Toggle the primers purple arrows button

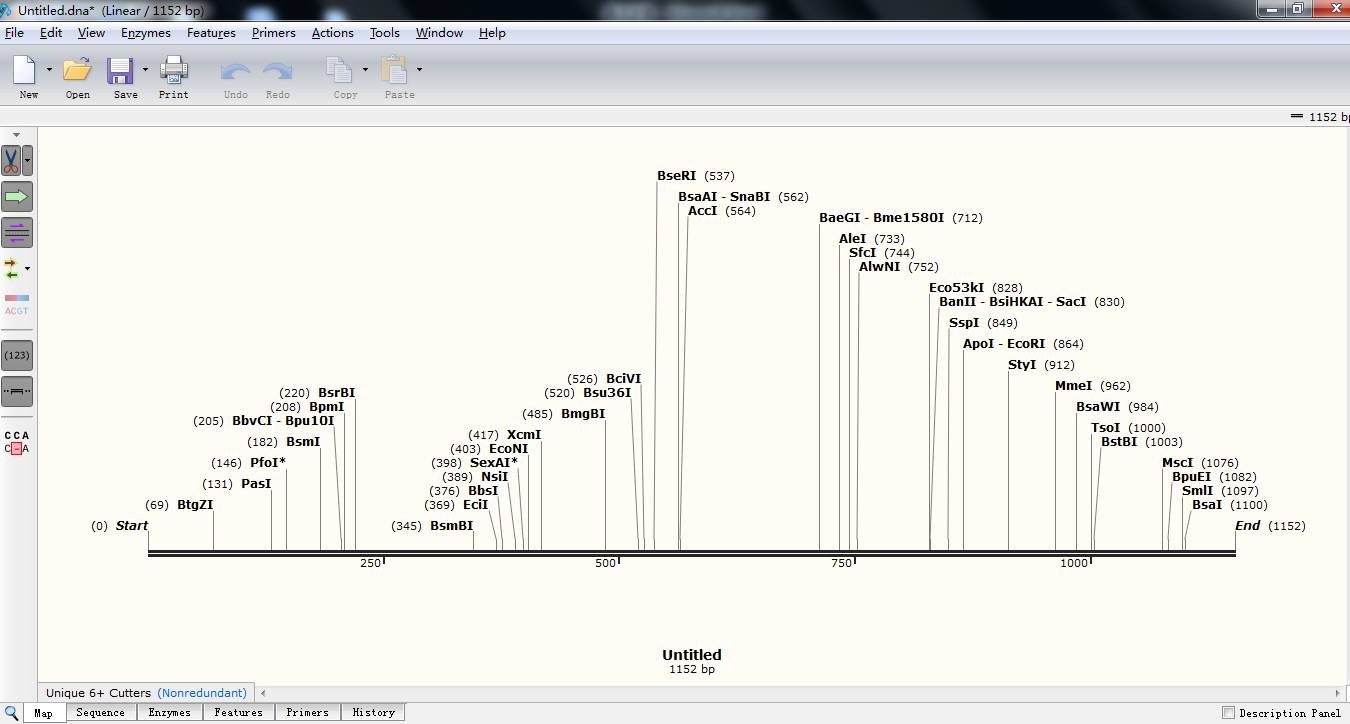click(17, 233)
